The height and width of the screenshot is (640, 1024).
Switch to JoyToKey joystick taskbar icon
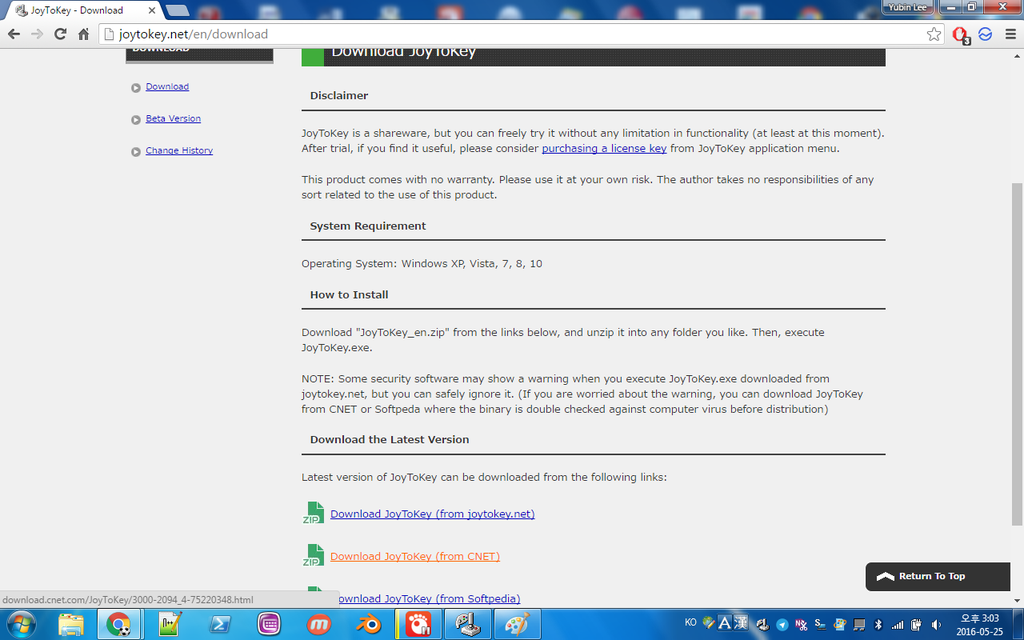click(468, 624)
